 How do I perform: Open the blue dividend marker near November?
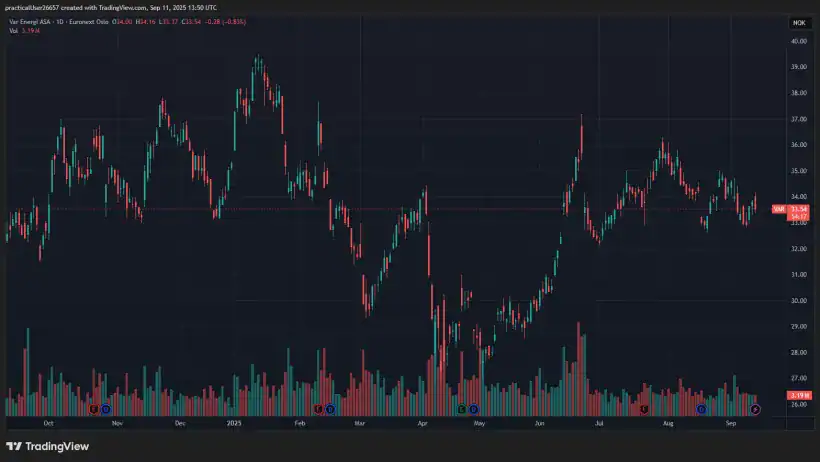(x=106, y=409)
